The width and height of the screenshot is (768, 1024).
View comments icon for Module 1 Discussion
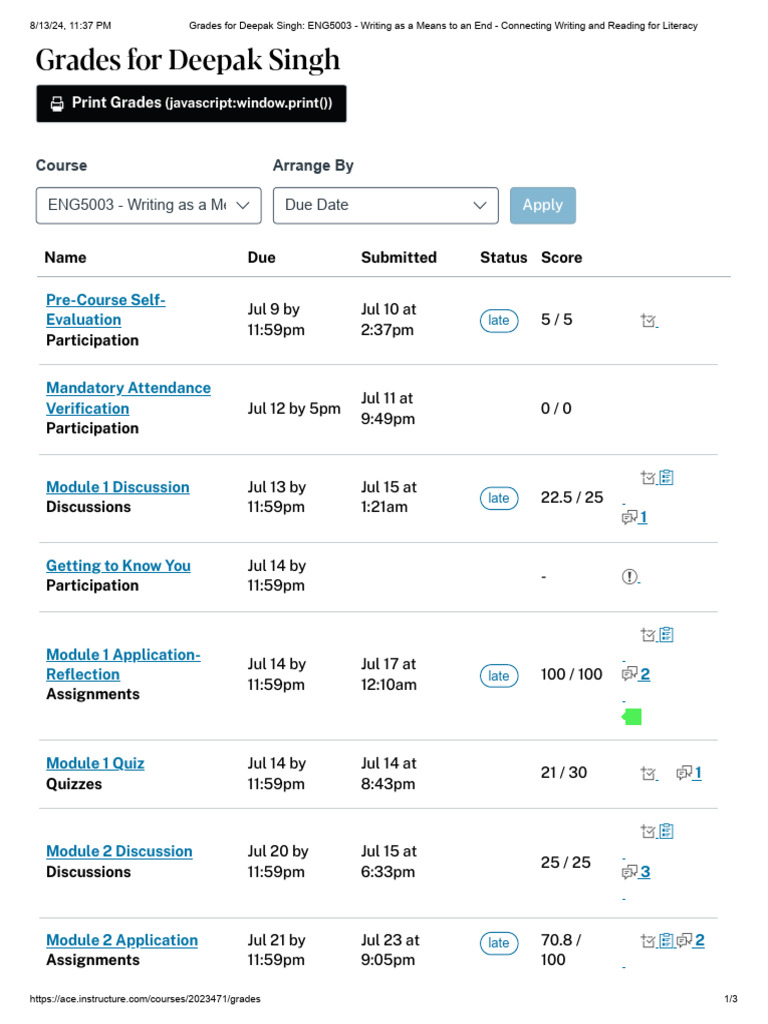[630, 517]
